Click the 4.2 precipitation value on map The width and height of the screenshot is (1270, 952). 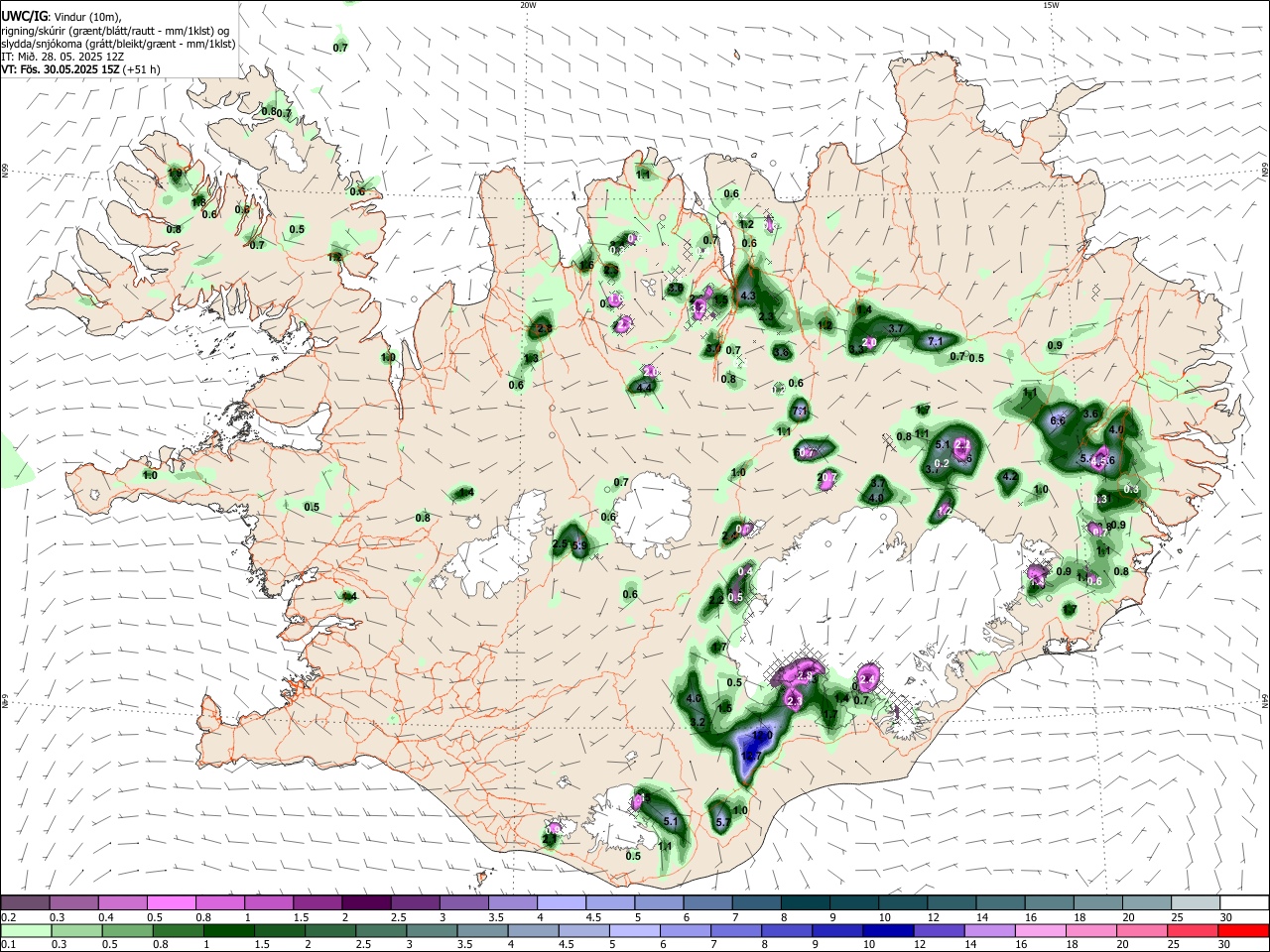pos(1010,477)
